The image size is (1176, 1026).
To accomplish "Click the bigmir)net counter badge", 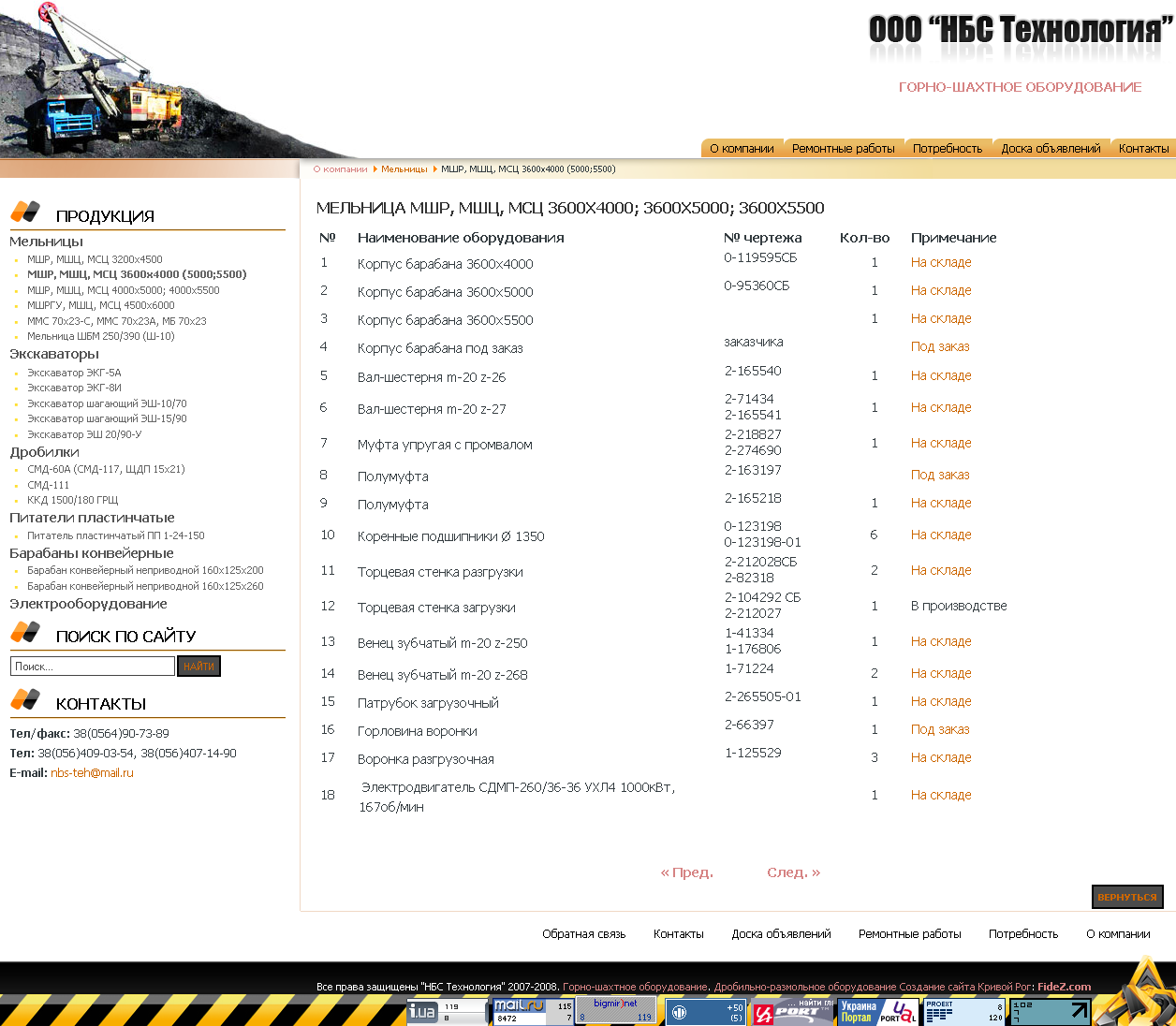I will tap(615, 1011).
